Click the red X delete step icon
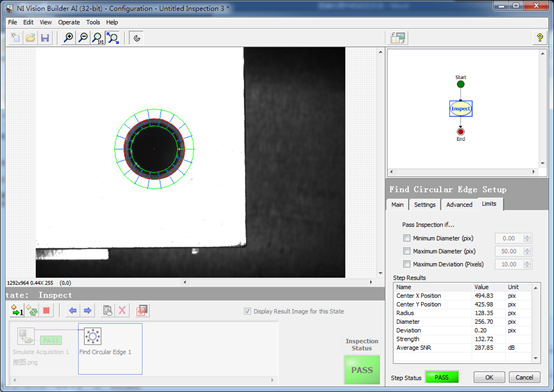 (122, 311)
